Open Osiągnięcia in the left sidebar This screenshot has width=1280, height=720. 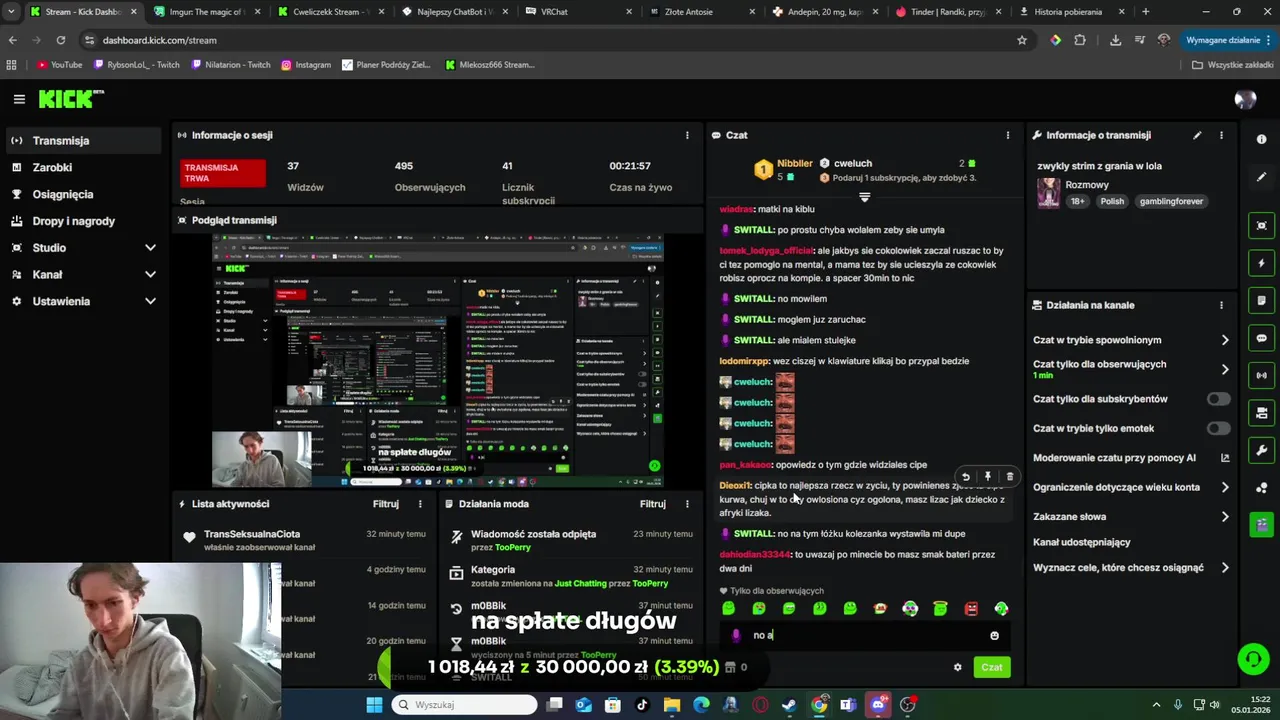82,194
